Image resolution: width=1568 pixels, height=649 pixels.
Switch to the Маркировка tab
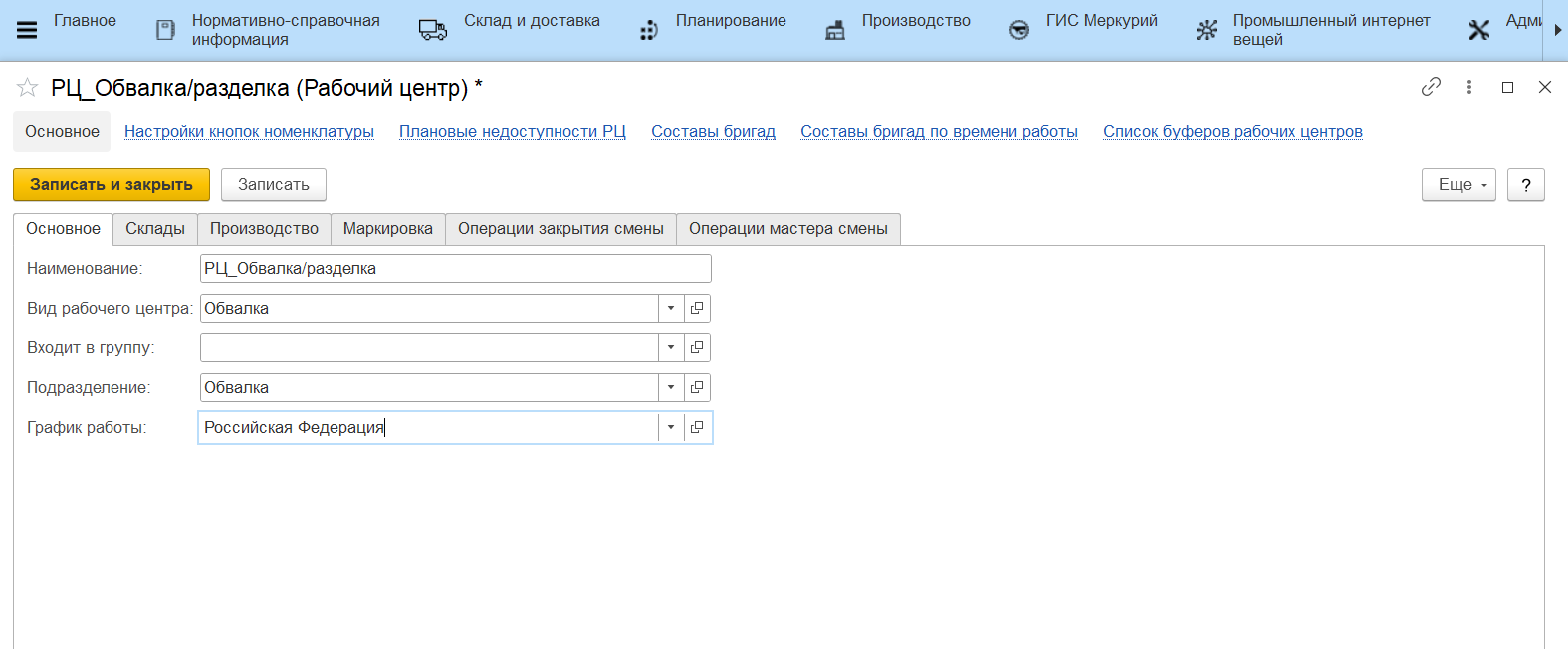[387, 228]
